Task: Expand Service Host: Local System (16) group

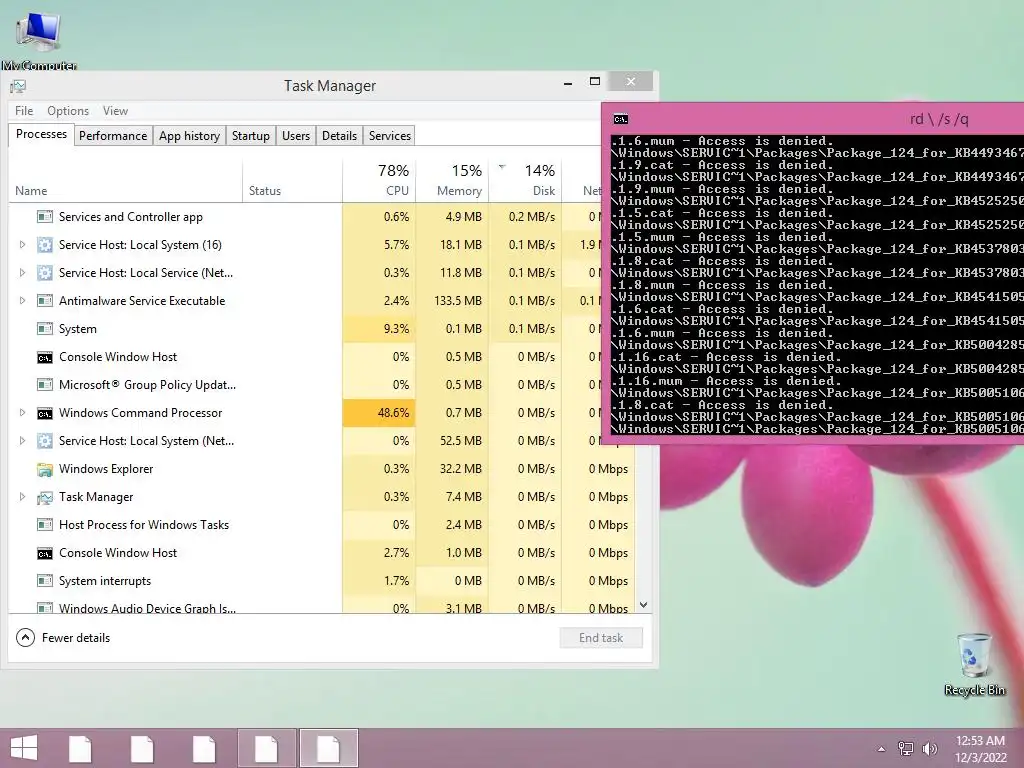Action: click(x=22, y=245)
